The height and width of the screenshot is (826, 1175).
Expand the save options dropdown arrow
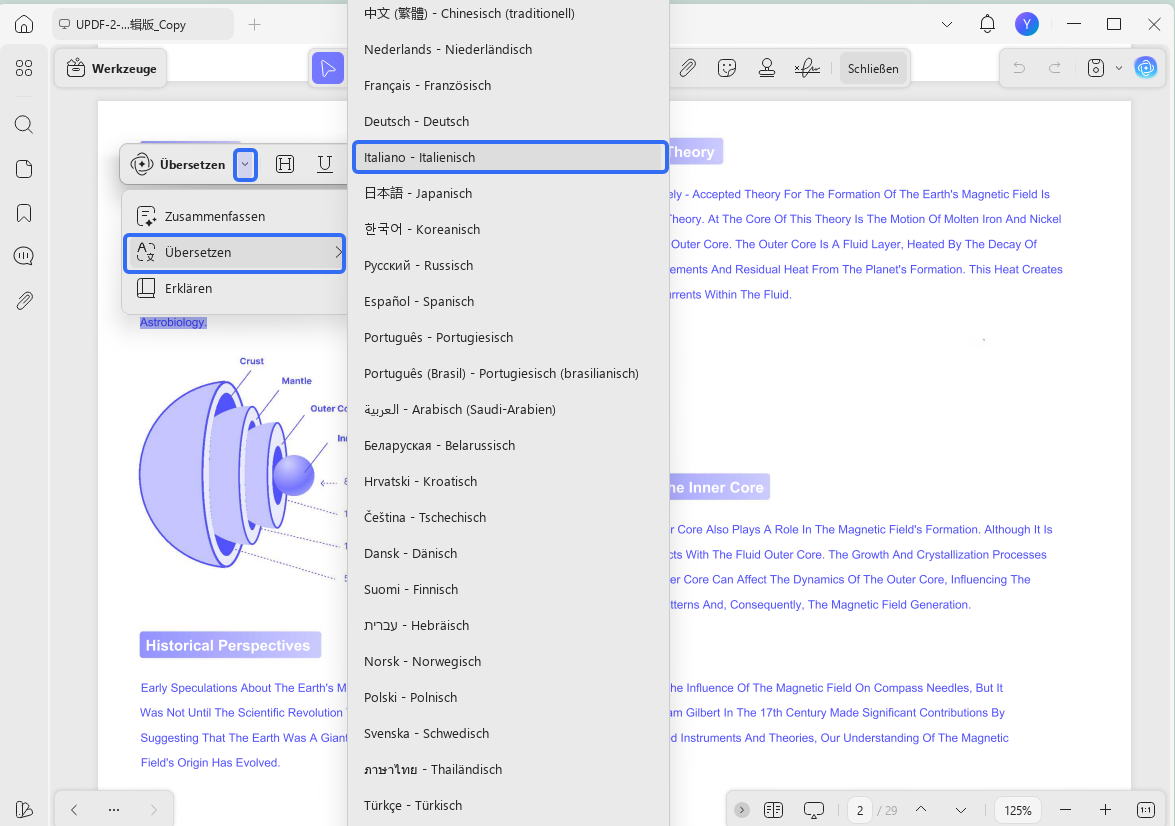tap(1119, 68)
